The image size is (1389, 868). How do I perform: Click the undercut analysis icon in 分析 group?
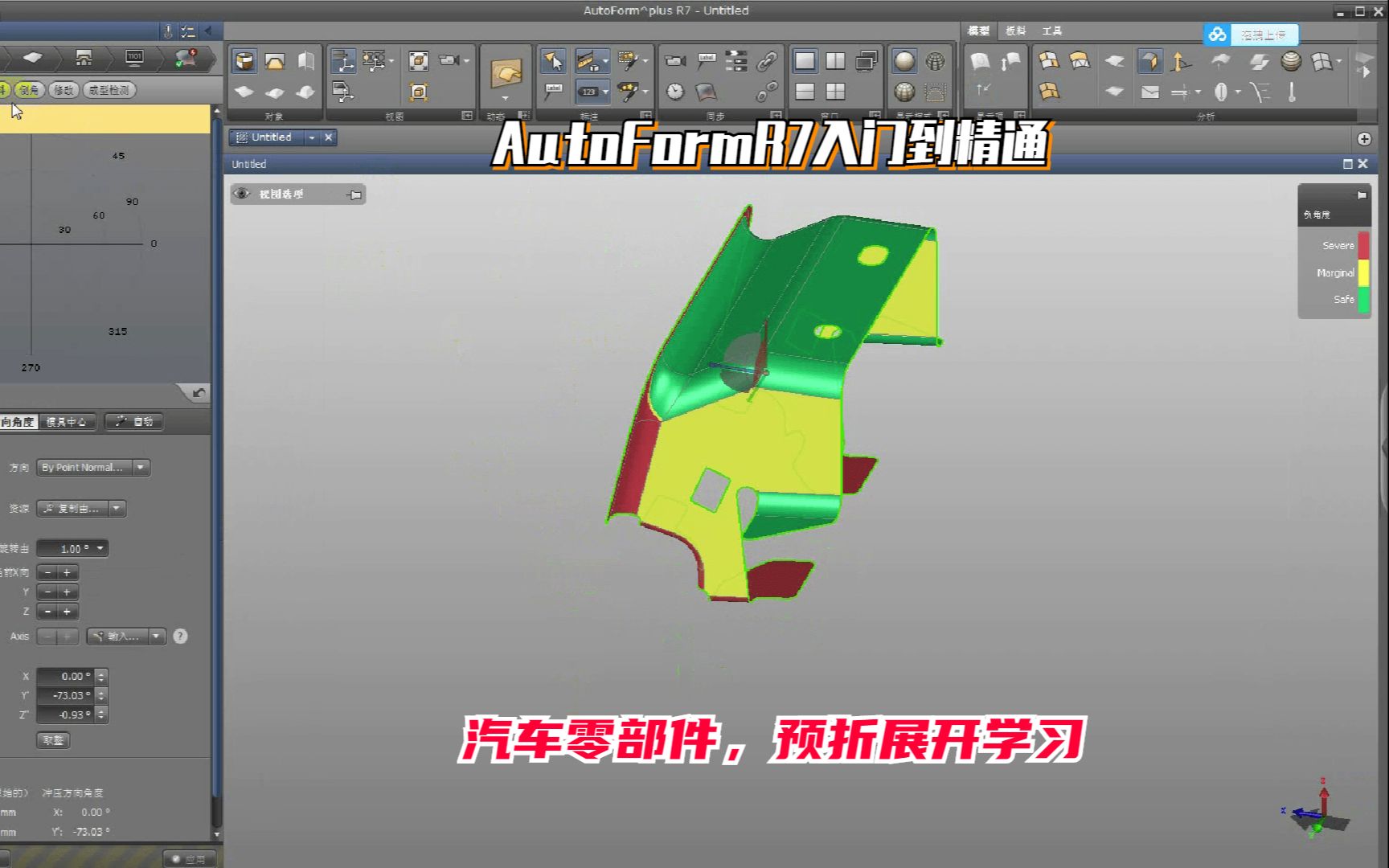(1149, 61)
